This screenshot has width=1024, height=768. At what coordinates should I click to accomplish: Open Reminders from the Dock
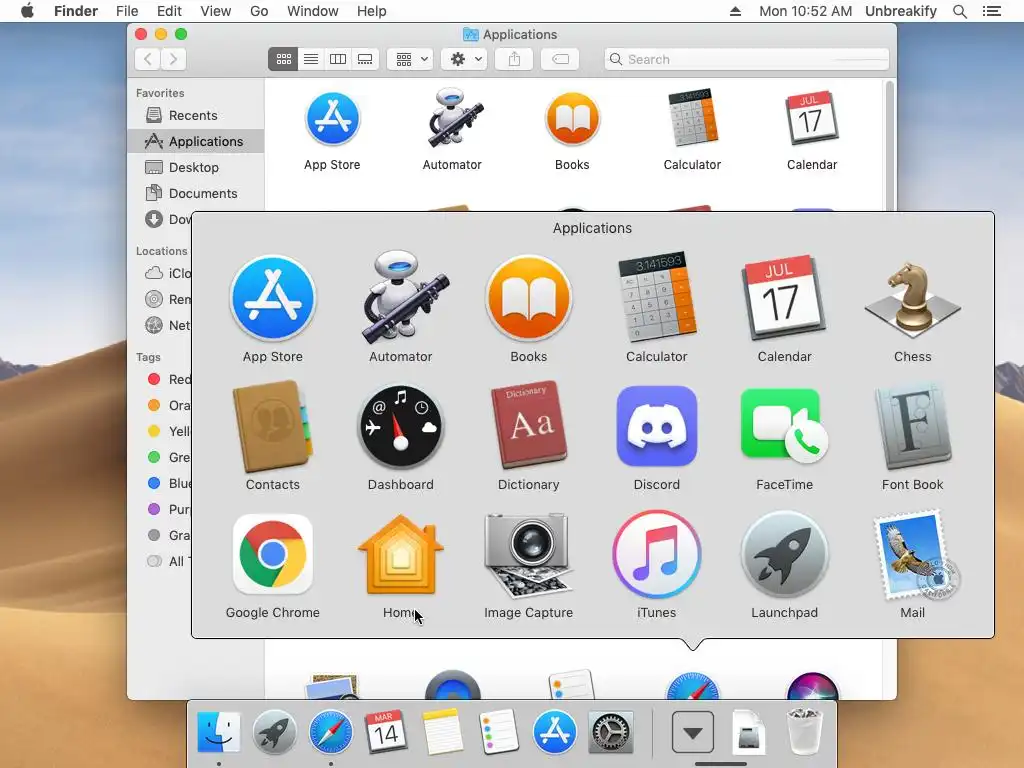pos(499,732)
